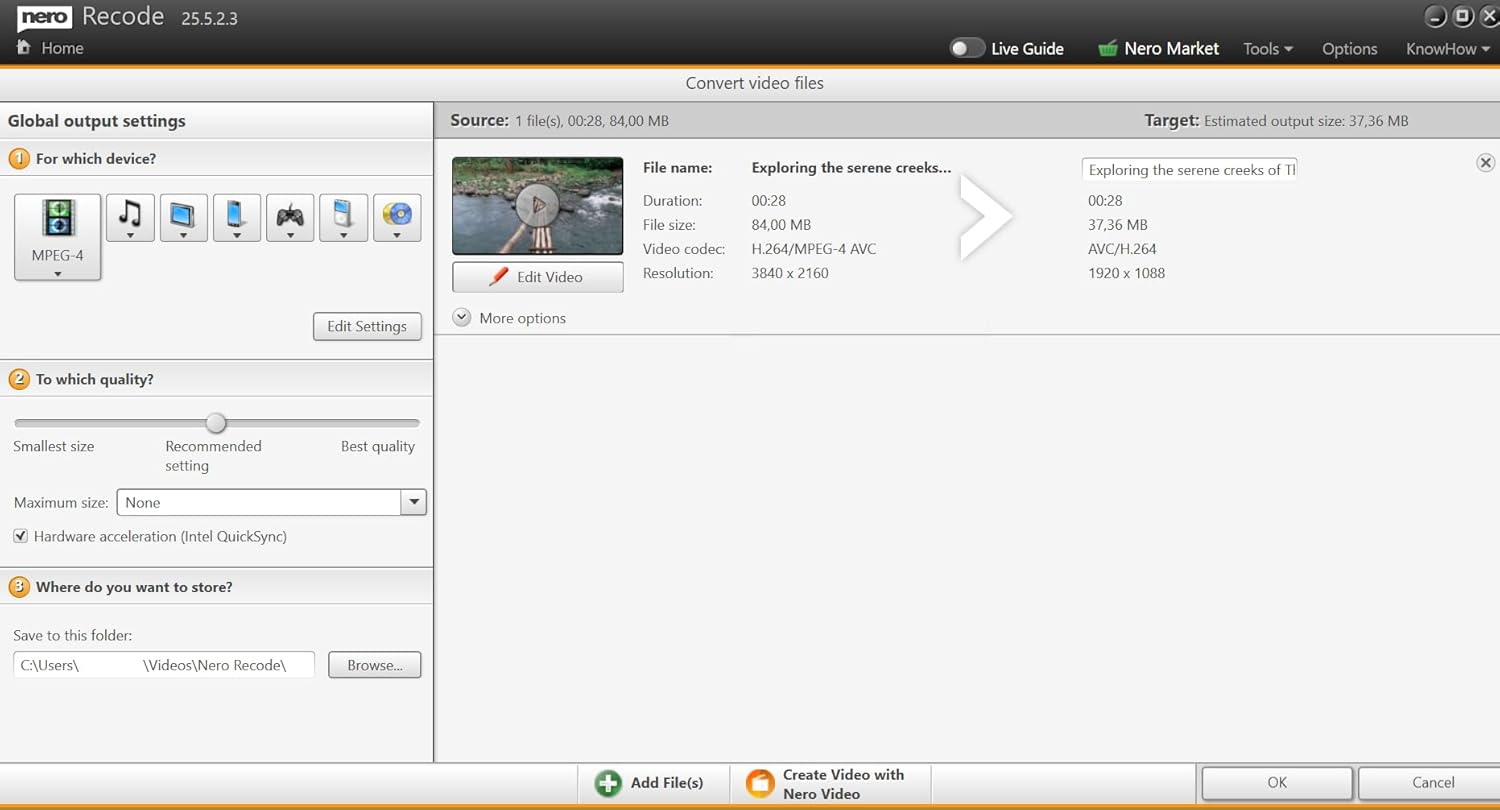Image resolution: width=1500 pixels, height=810 pixels.
Task: Click the 'Target: Estimated output size' summary
Action: click(1276, 121)
